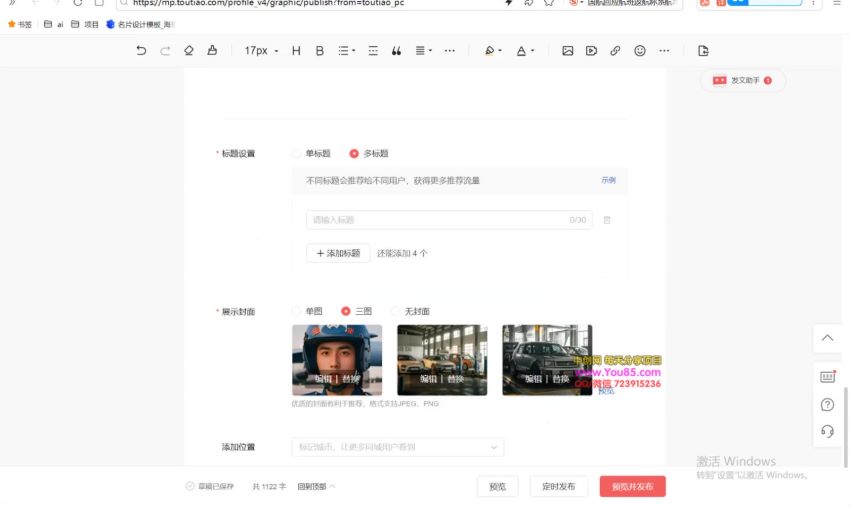850x506 pixels.
Task: Choose the 无封面 radio option
Action: pos(396,312)
